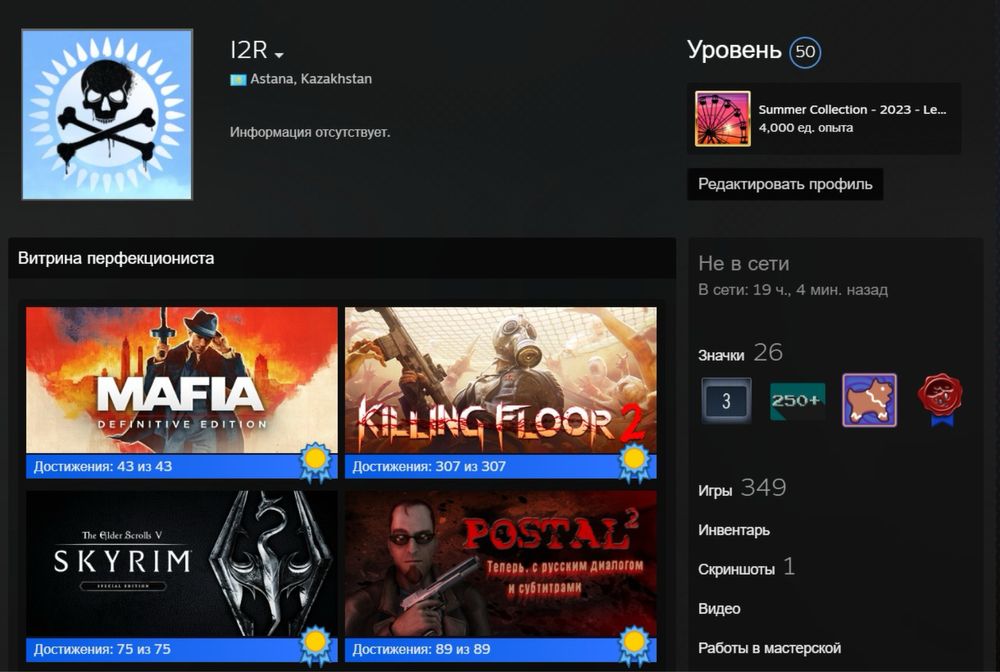Open the years of service badge numbered 3
This screenshot has height=672, width=1000.
[x=726, y=400]
